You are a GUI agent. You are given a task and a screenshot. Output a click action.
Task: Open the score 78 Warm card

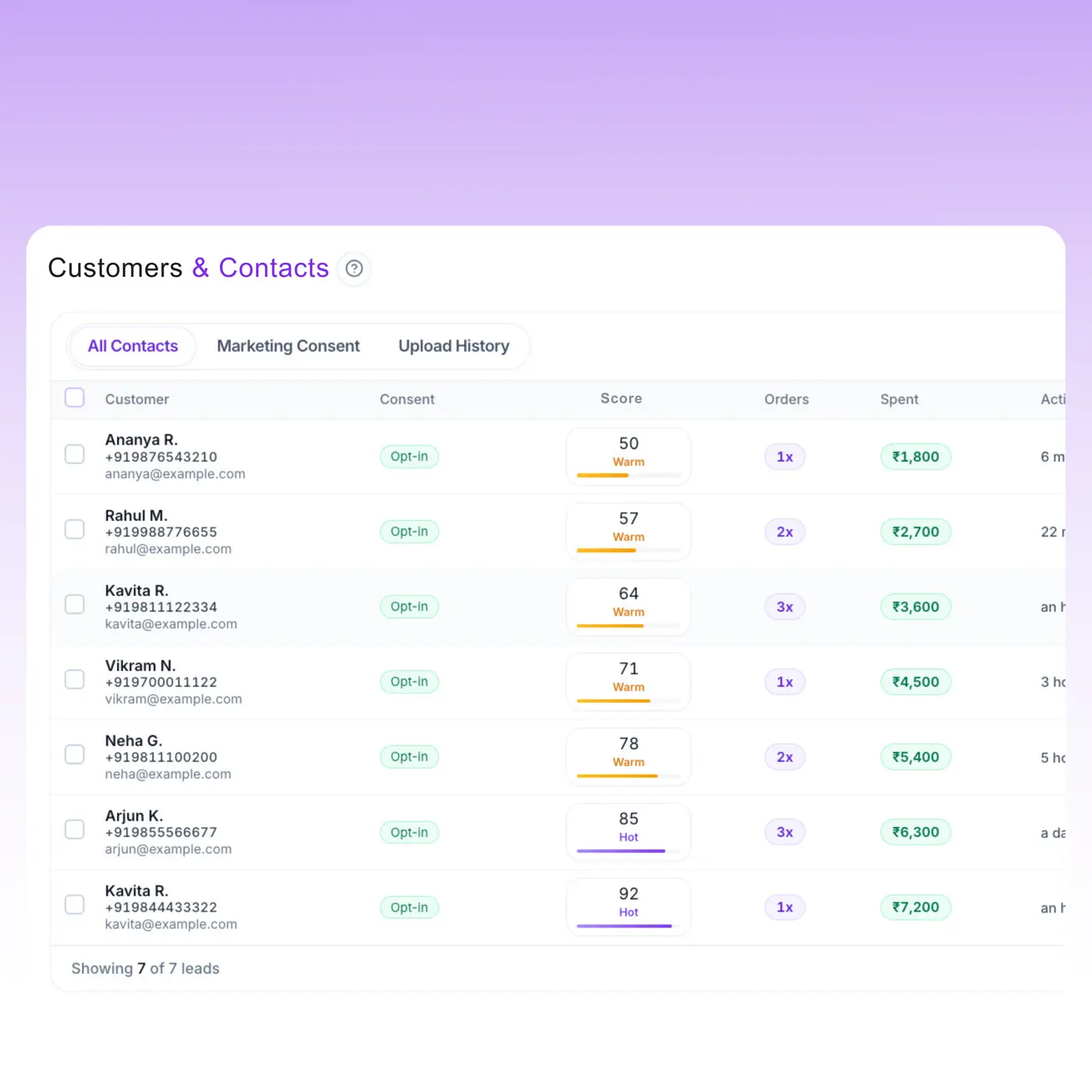point(629,757)
